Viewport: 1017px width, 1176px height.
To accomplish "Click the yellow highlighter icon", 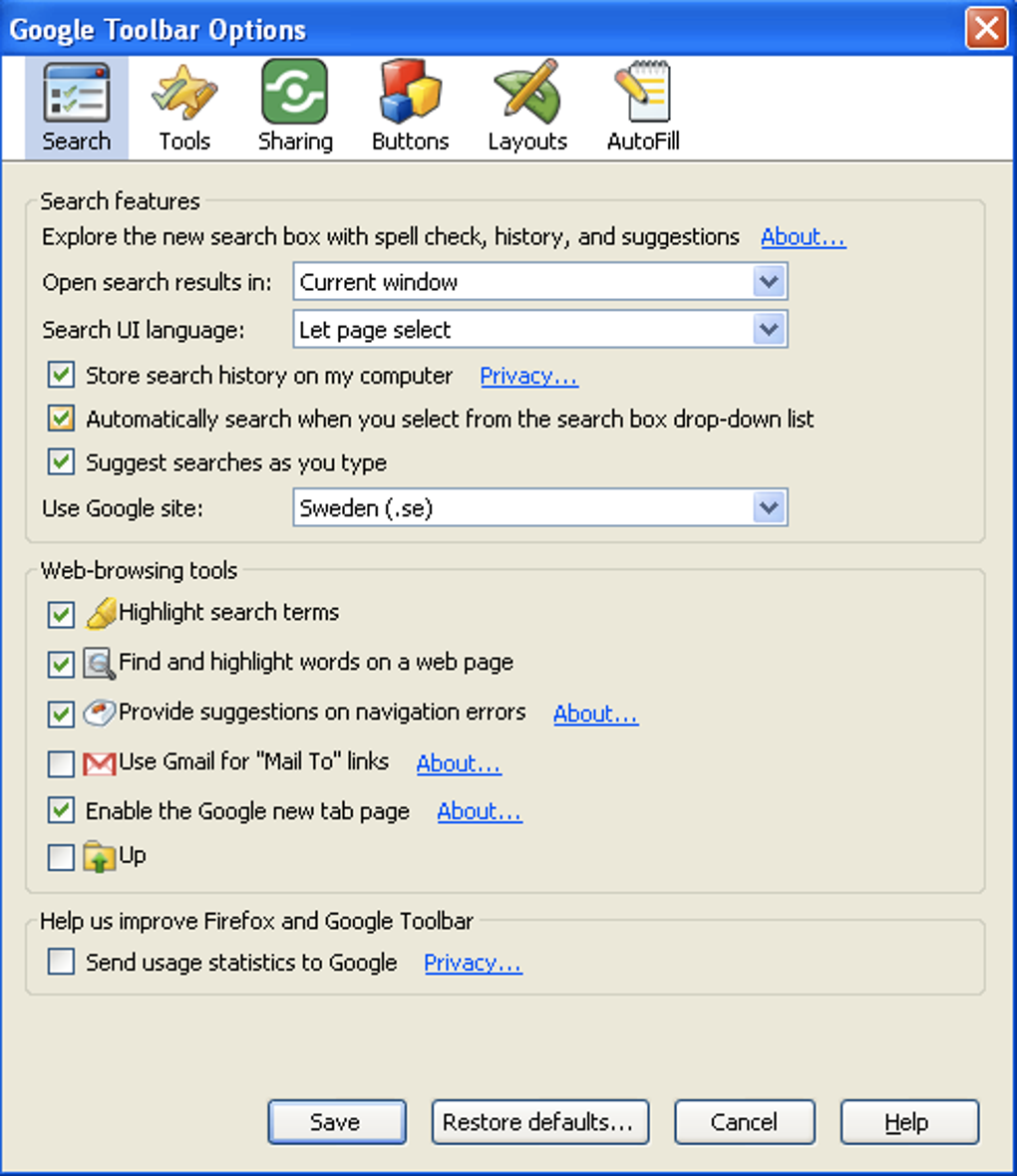I will point(101,613).
